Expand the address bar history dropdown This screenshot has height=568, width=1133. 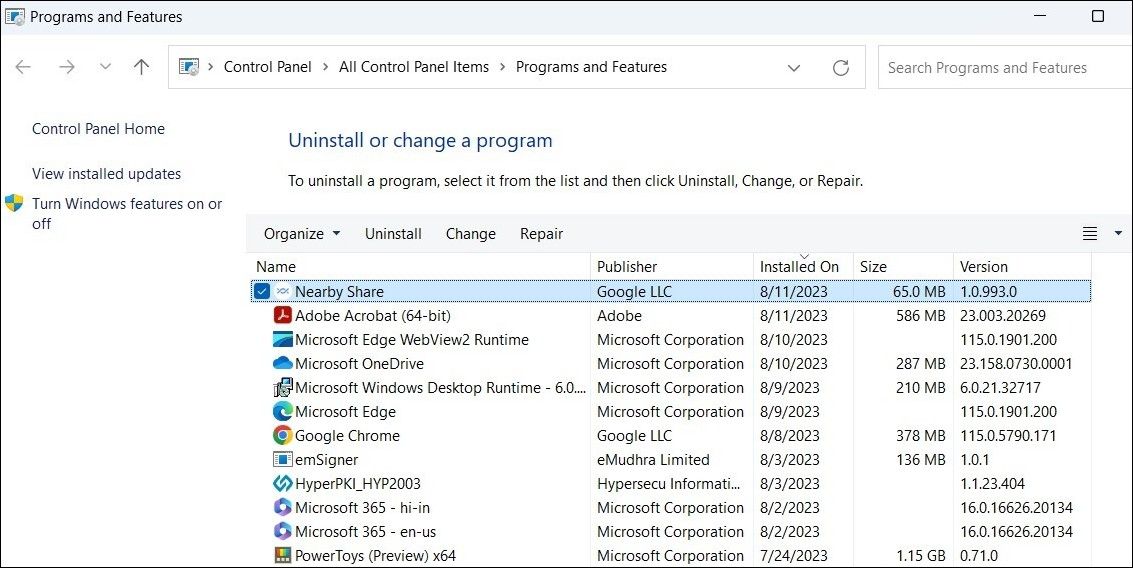[794, 68]
